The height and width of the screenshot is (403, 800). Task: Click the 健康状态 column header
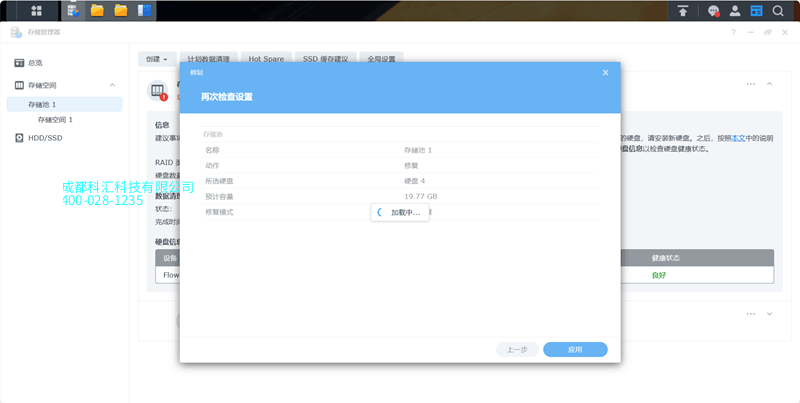click(666, 258)
